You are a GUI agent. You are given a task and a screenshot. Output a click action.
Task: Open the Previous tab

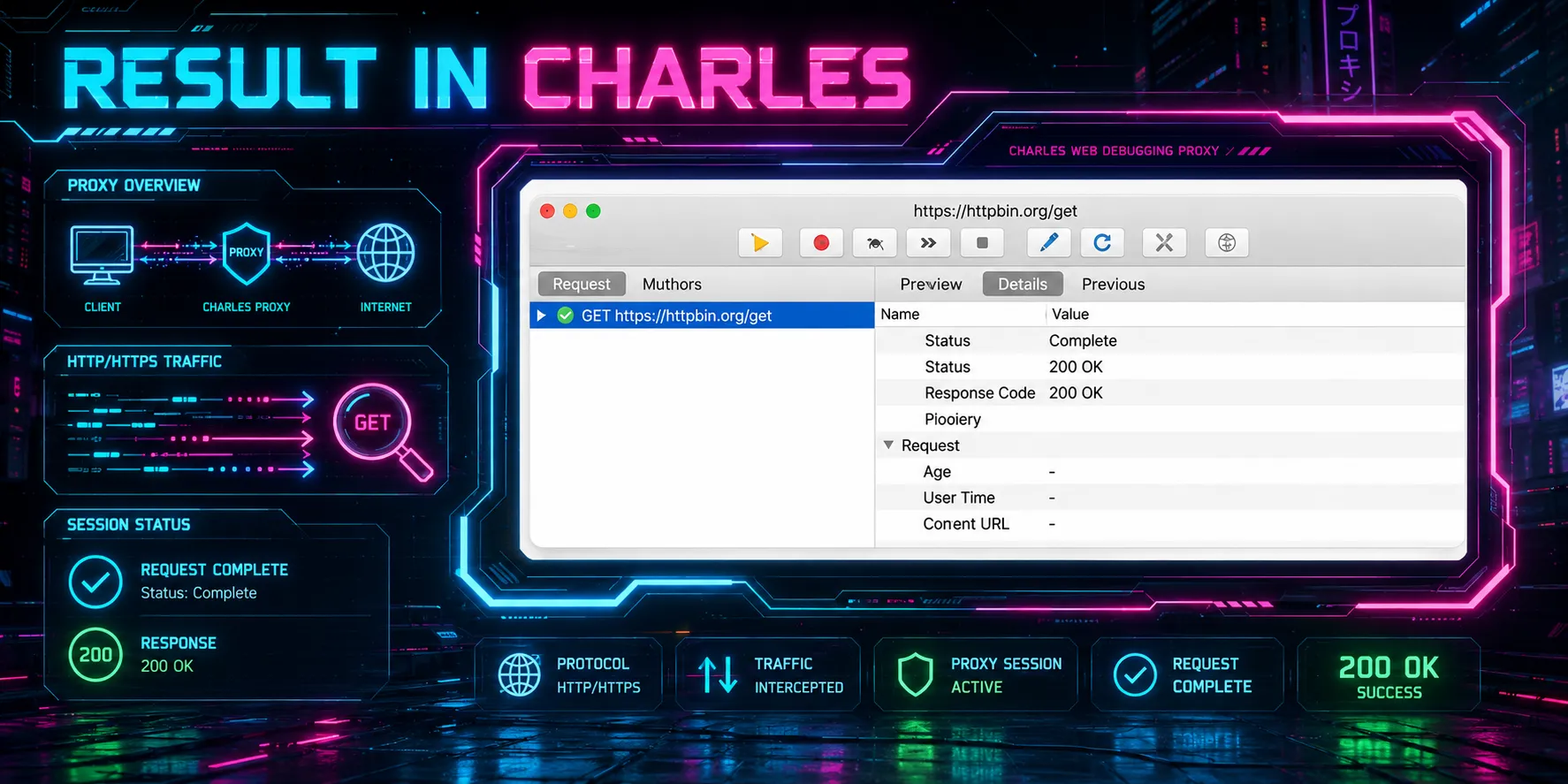click(1113, 284)
